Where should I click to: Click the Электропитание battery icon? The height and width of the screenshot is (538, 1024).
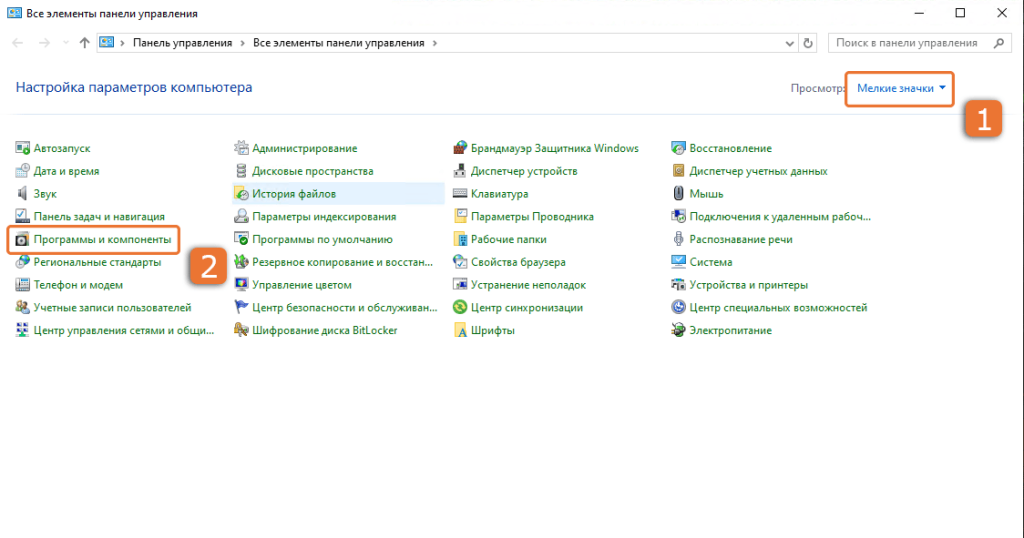[x=679, y=330]
